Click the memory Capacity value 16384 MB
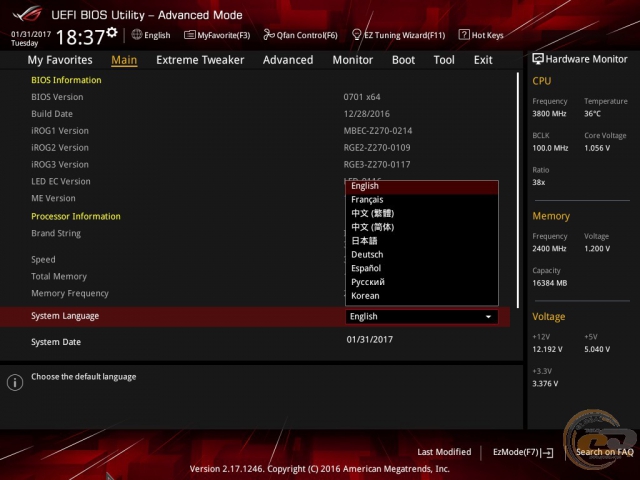 point(549,283)
